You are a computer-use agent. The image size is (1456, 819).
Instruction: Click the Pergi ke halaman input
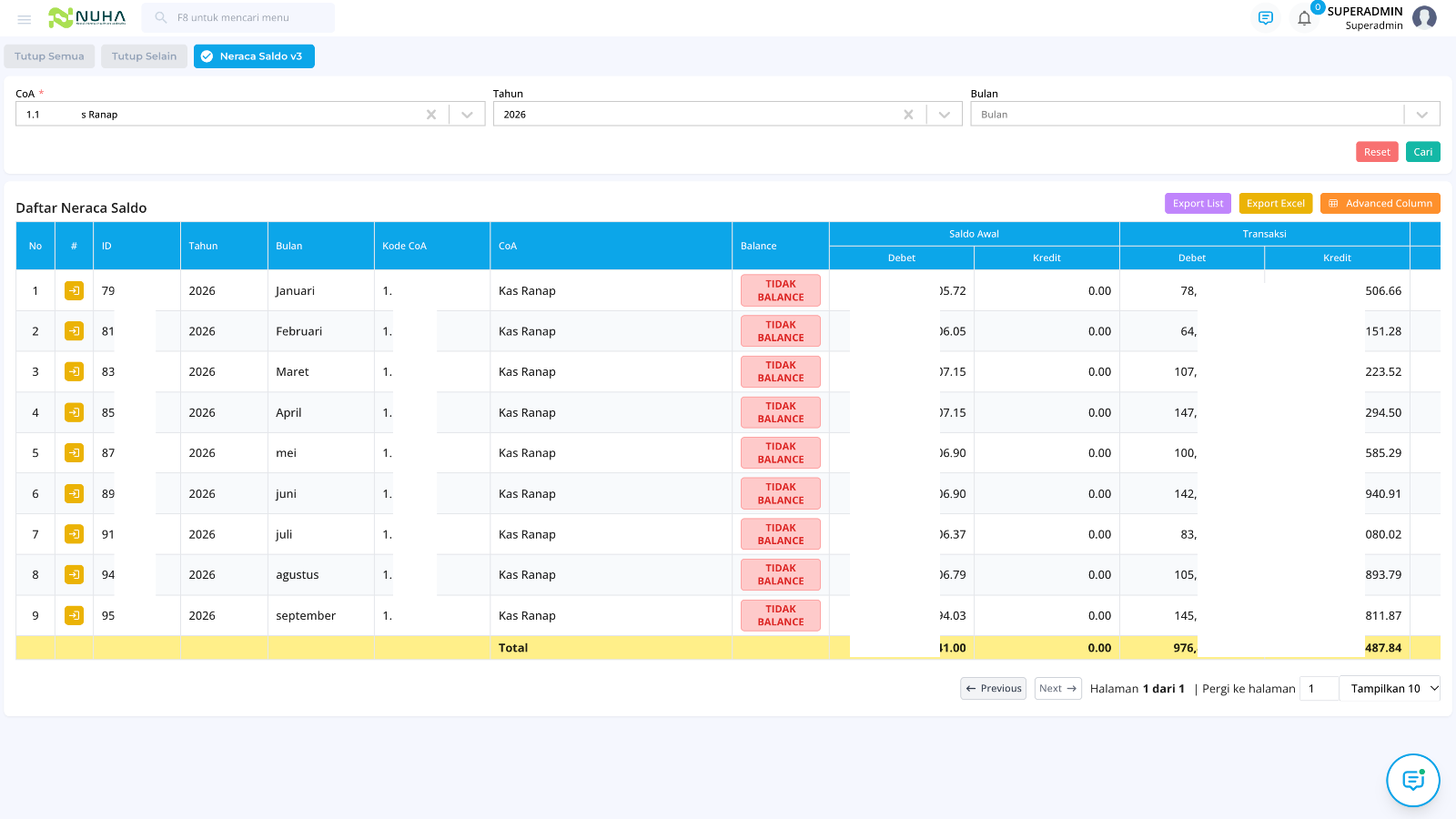tap(1319, 689)
